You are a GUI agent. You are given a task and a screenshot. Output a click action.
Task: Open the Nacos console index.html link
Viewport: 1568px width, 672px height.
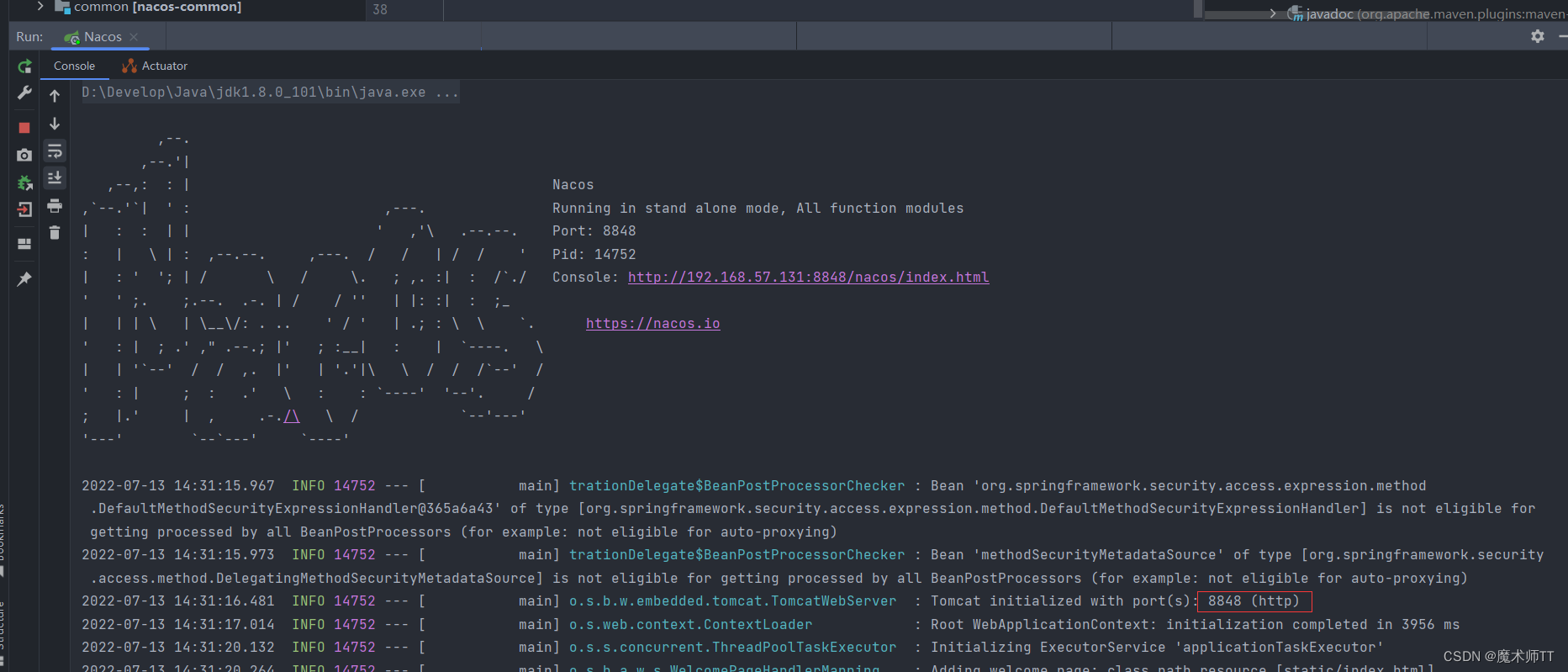click(808, 277)
